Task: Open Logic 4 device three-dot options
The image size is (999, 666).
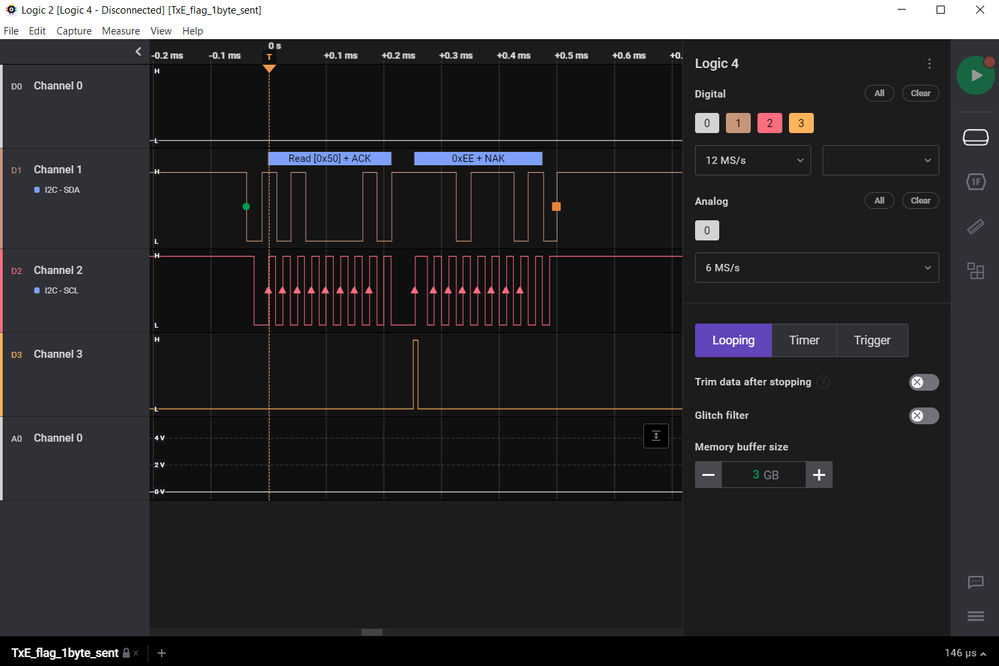Action: pyautogui.click(x=929, y=64)
